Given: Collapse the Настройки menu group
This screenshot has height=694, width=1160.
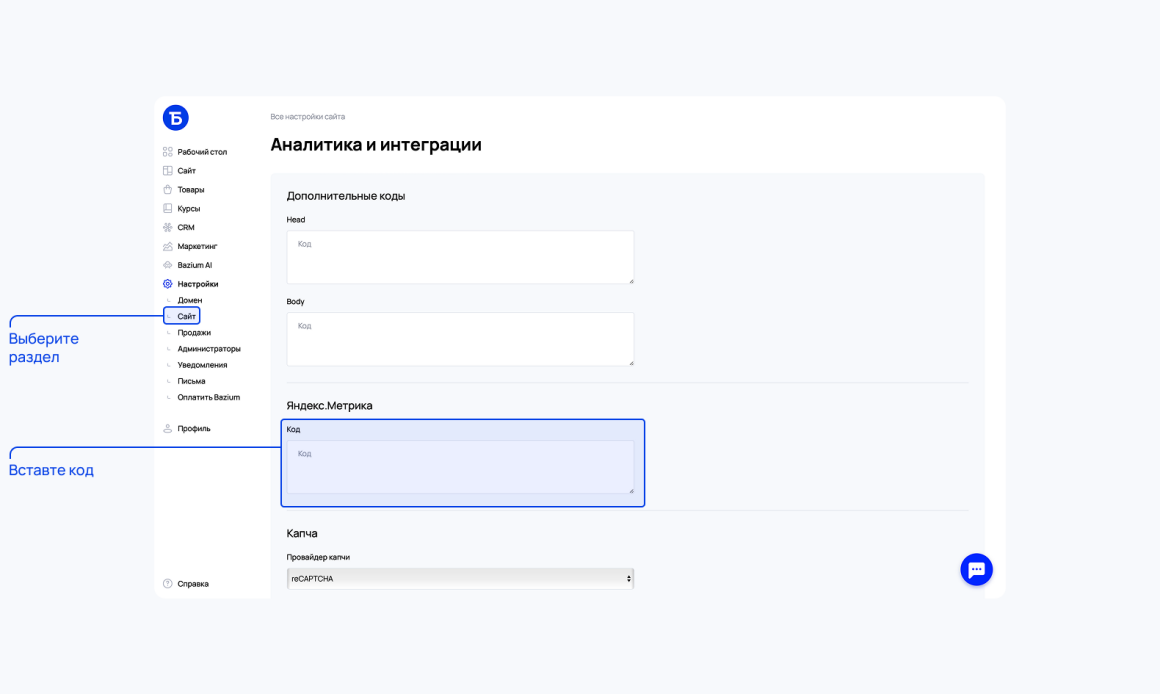Looking at the screenshot, I should pyautogui.click(x=198, y=284).
